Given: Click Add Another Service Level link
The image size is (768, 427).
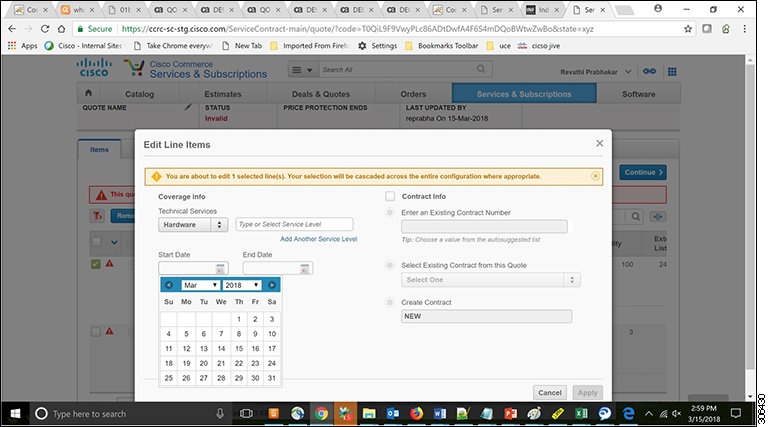Looking at the screenshot, I should [x=318, y=239].
